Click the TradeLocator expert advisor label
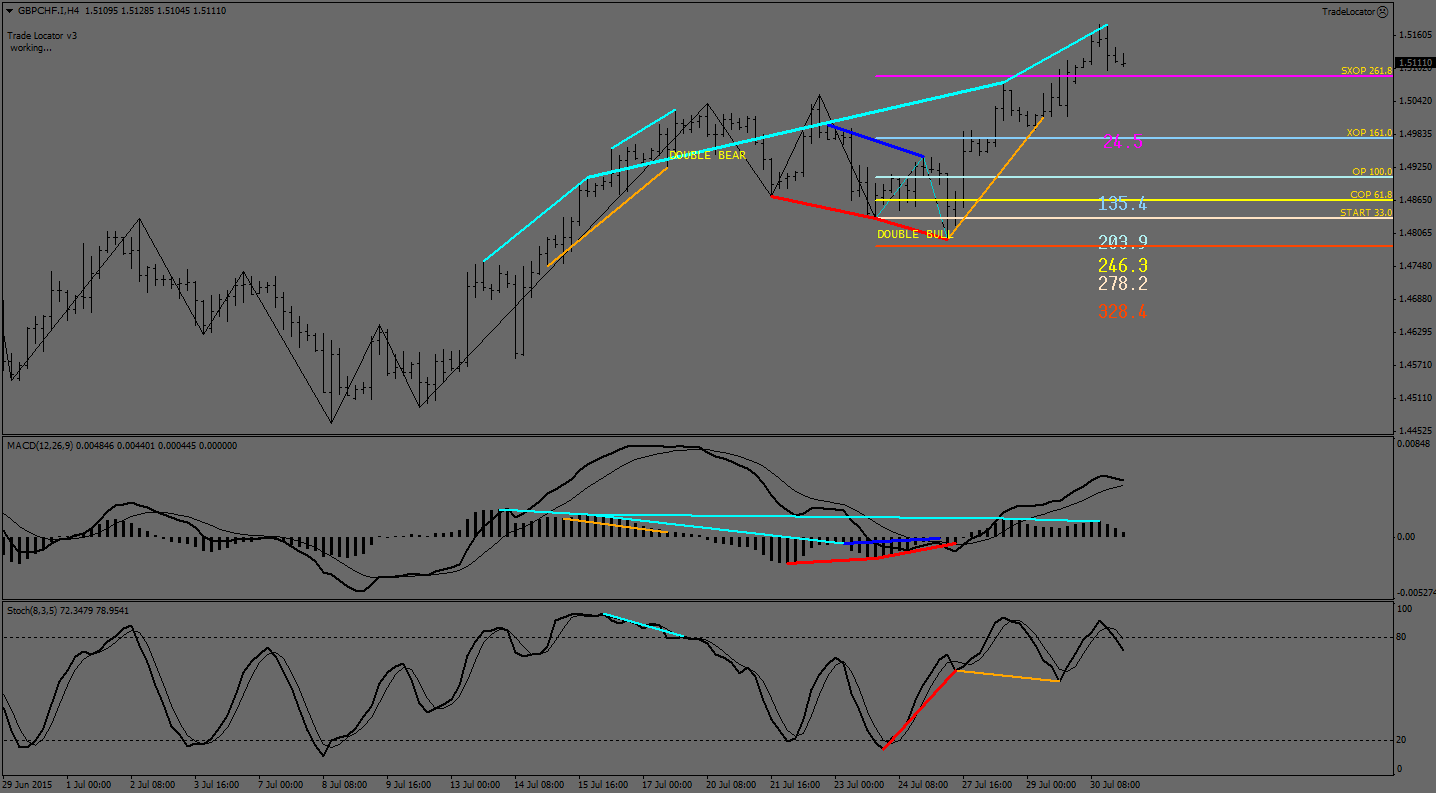 click(1348, 12)
